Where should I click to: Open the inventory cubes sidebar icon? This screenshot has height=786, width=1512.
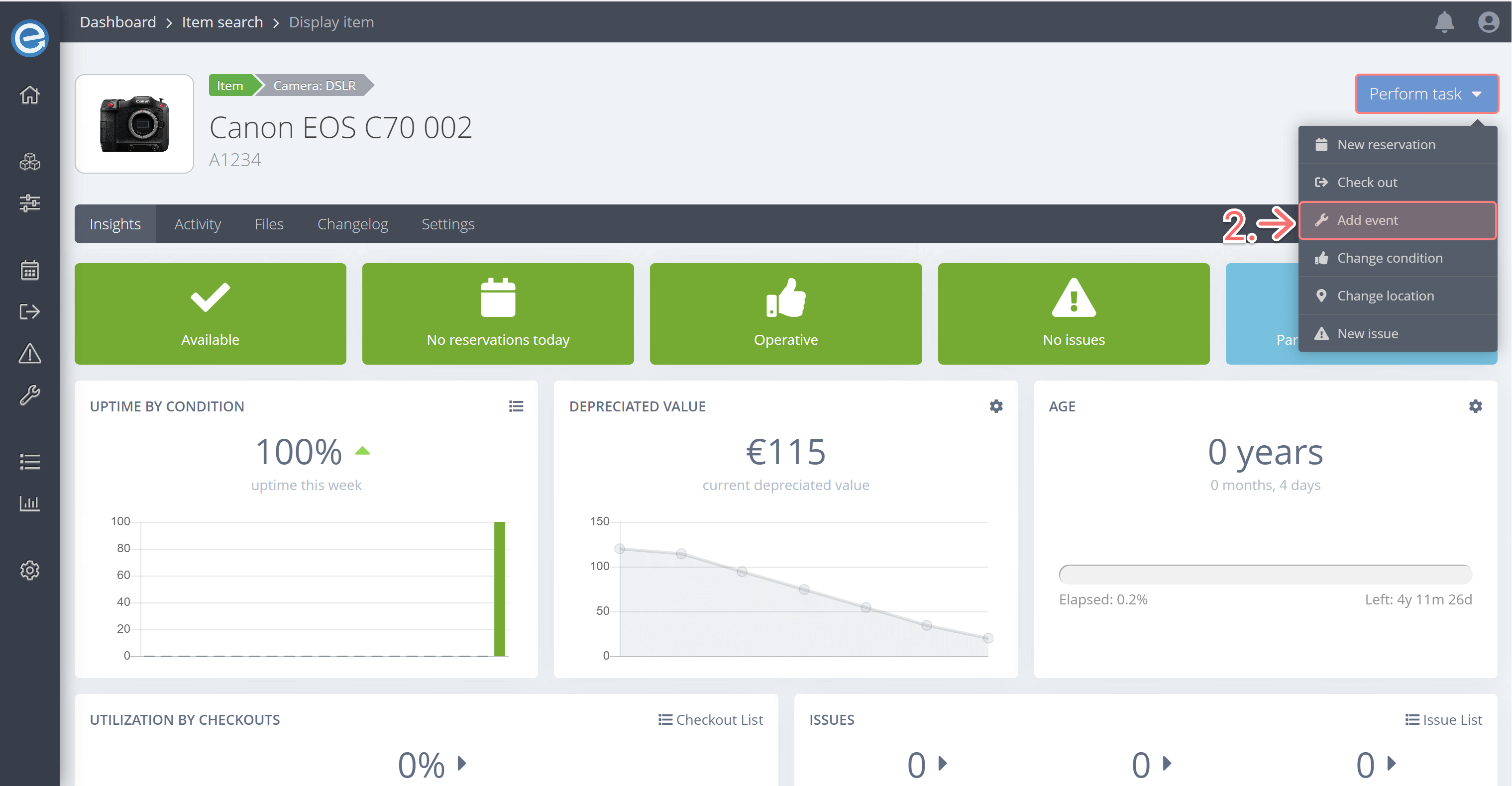[29, 161]
